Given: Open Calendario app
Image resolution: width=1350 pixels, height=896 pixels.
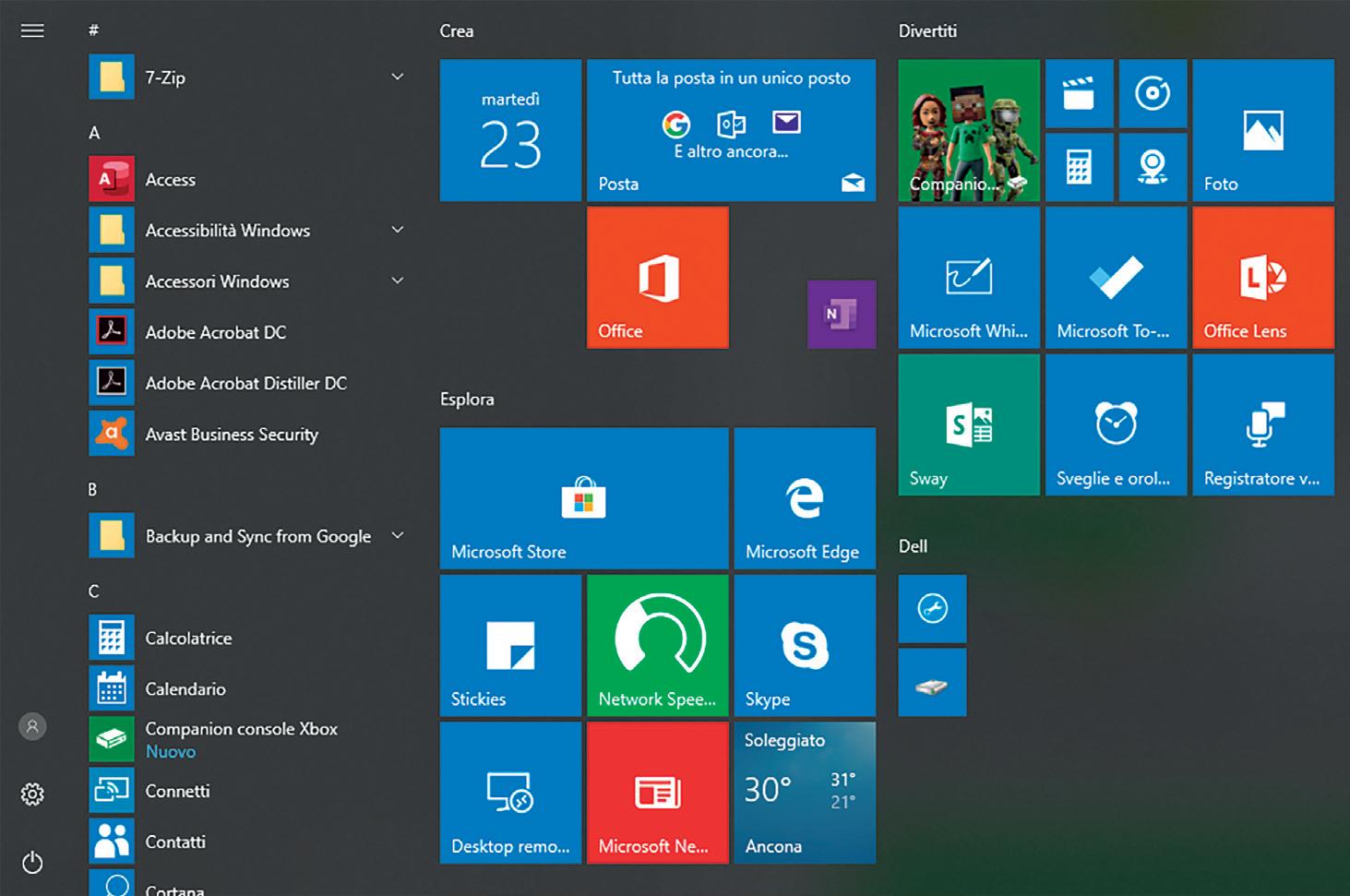Looking at the screenshot, I should tap(247, 688).
